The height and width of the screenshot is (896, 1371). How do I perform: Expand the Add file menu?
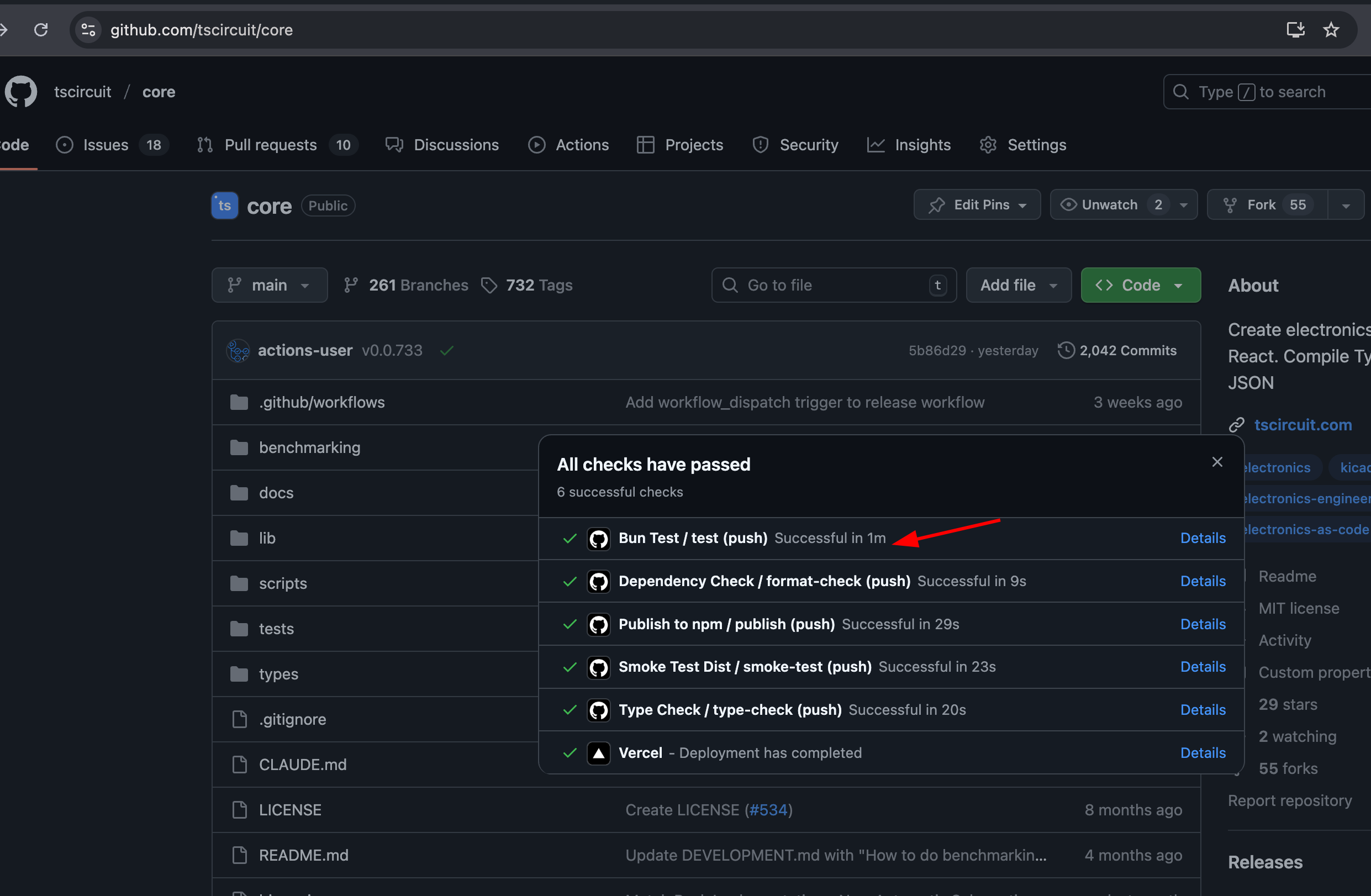tap(1018, 285)
